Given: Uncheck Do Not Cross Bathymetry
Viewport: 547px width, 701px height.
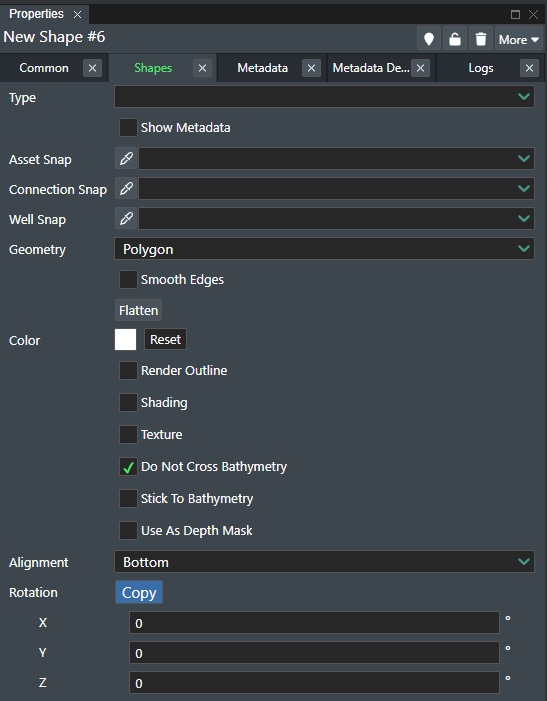Looking at the screenshot, I should (128, 467).
